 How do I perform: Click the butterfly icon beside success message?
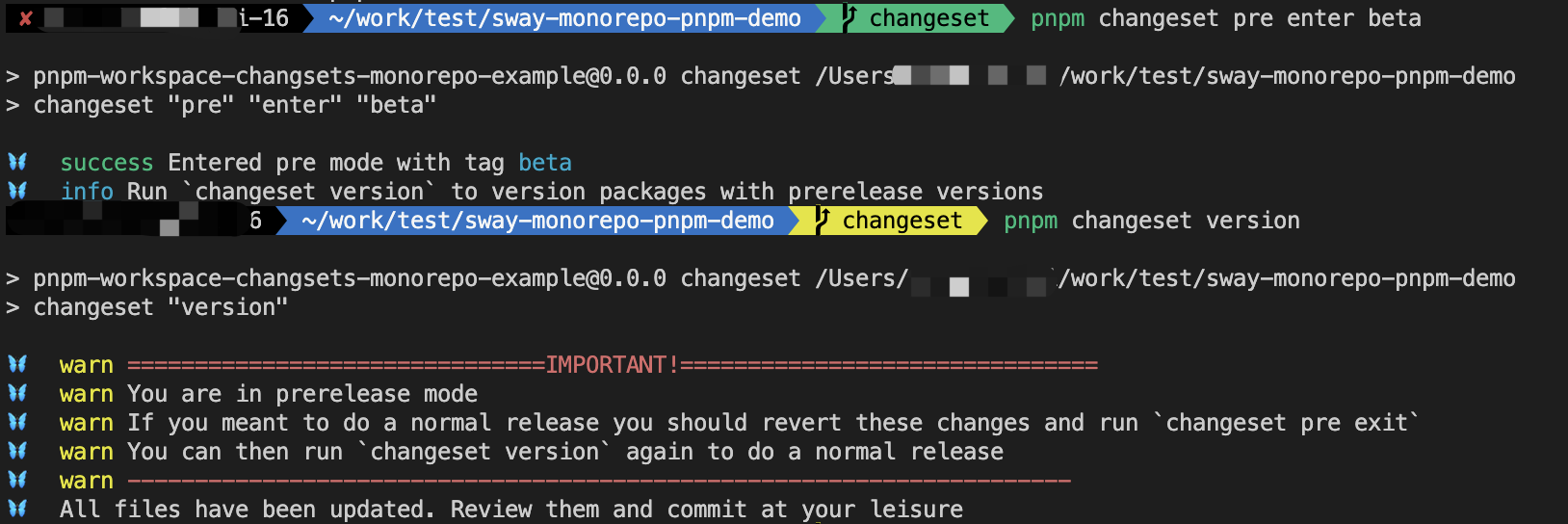(x=18, y=162)
